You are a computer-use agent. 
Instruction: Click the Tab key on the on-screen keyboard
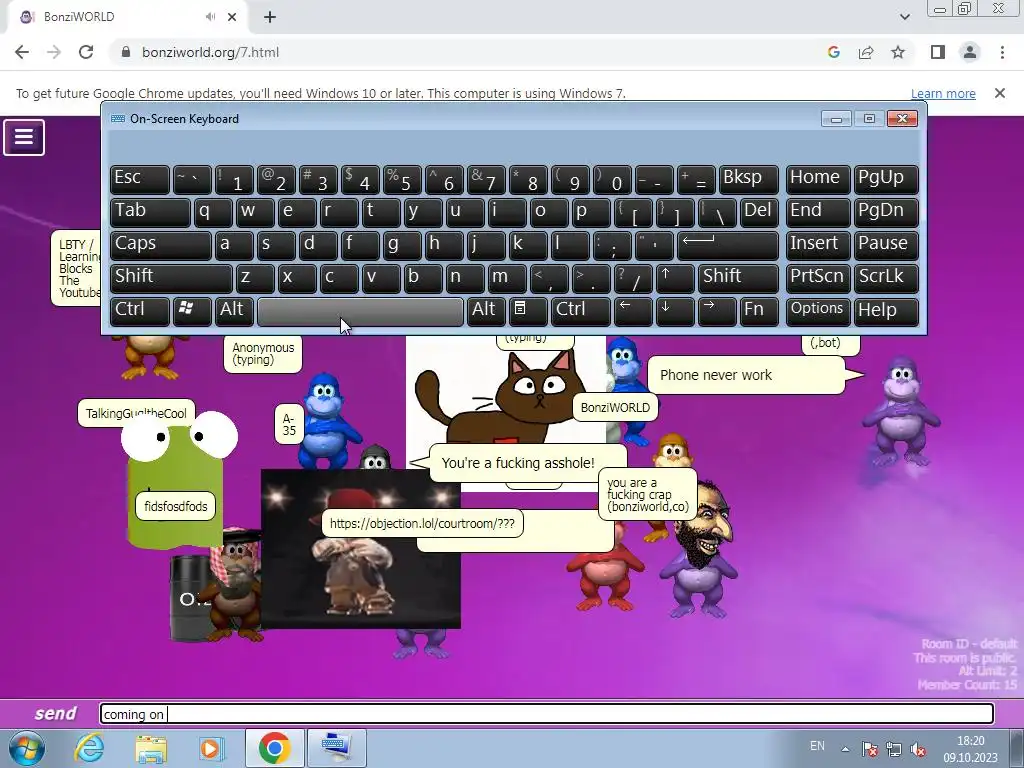pyautogui.click(x=150, y=212)
